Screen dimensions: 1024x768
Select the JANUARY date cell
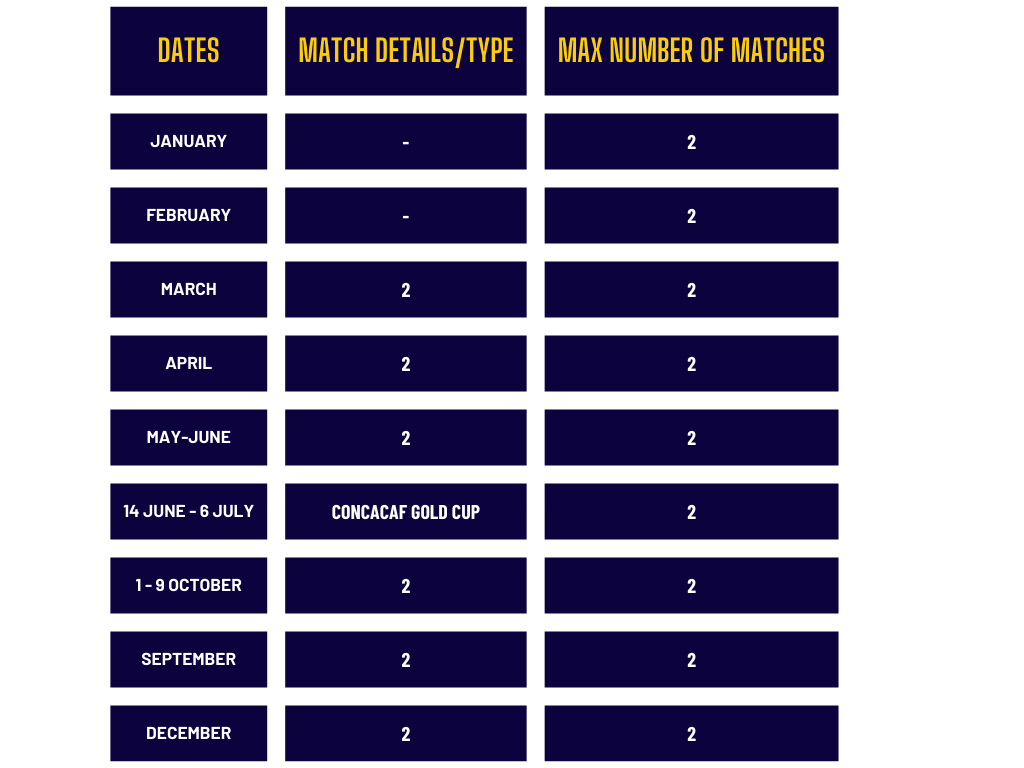coord(188,142)
